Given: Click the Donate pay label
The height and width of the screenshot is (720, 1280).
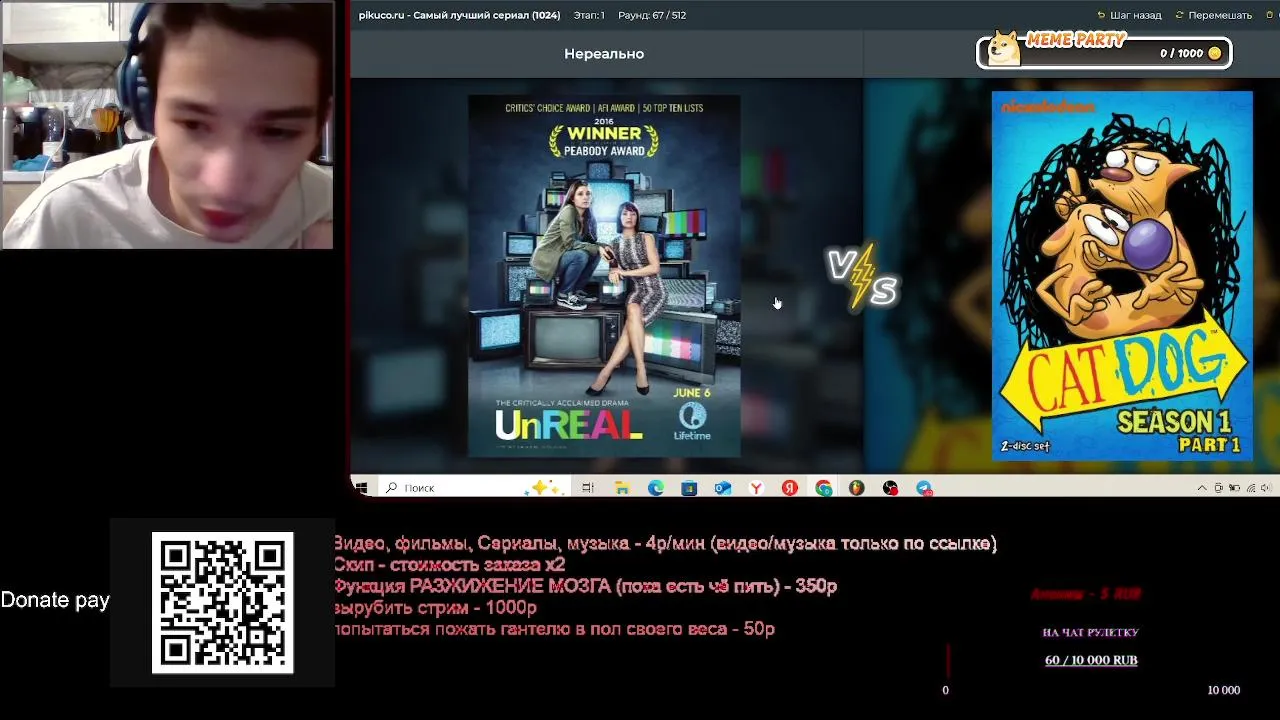Looking at the screenshot, I should pyautogui.click(x=55, y=600).
